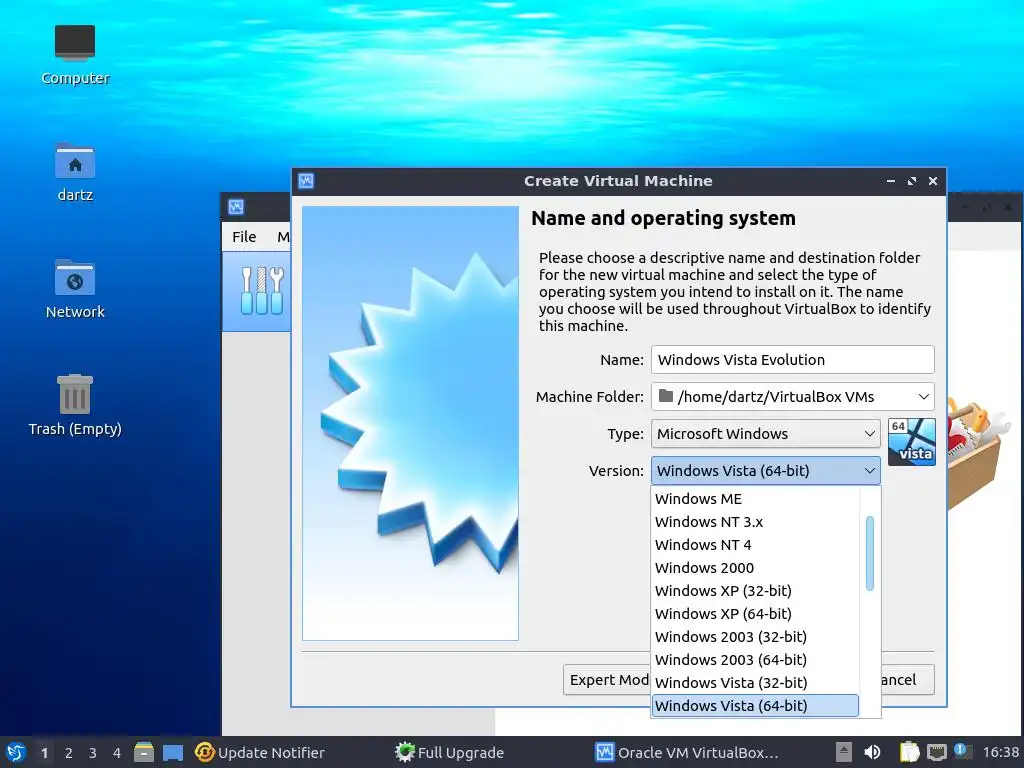Screen dimensions: 1024x768
Task: Click the up-arrow tray icon on taskbar
Action: [844, 752]
